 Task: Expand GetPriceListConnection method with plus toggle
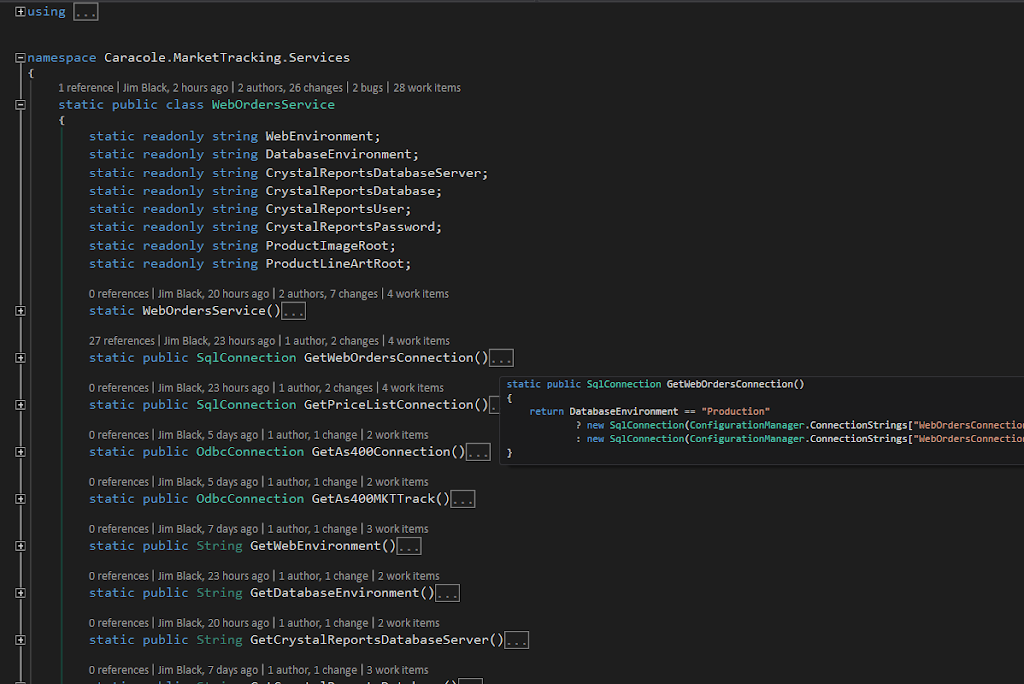tap(20, 405)
